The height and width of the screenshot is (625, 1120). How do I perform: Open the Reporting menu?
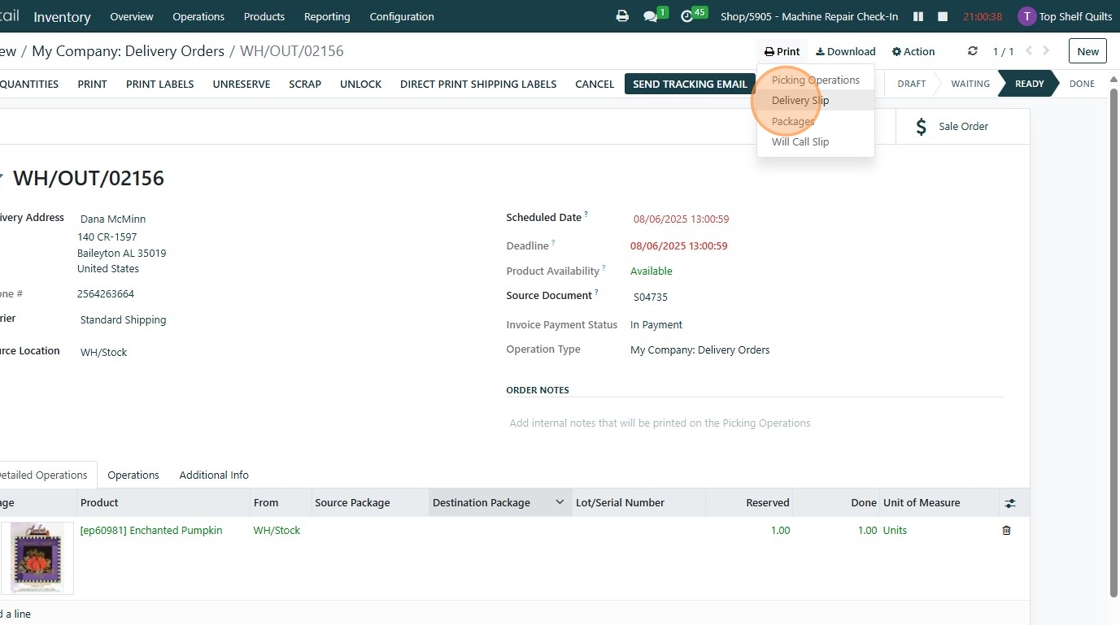click(326, 16)
